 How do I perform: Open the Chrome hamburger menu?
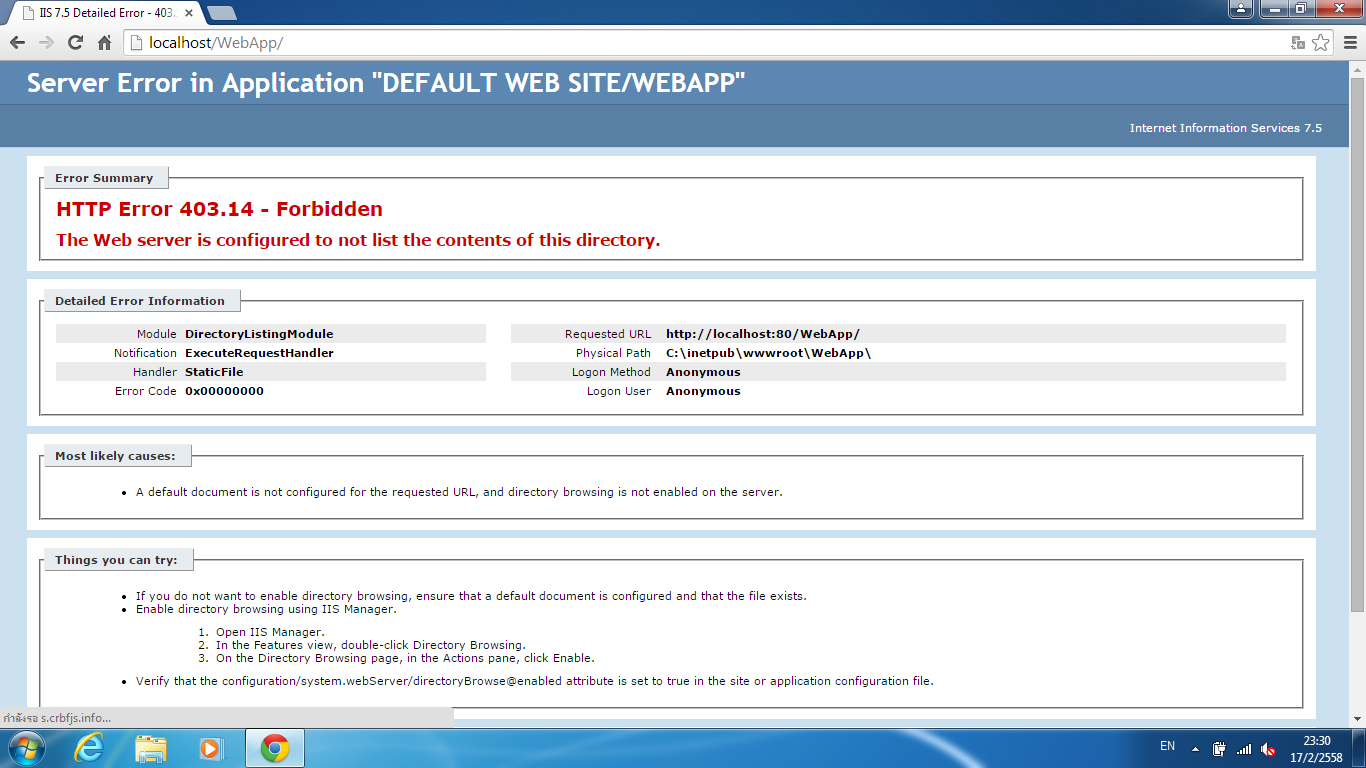(x=1349, y=43)
